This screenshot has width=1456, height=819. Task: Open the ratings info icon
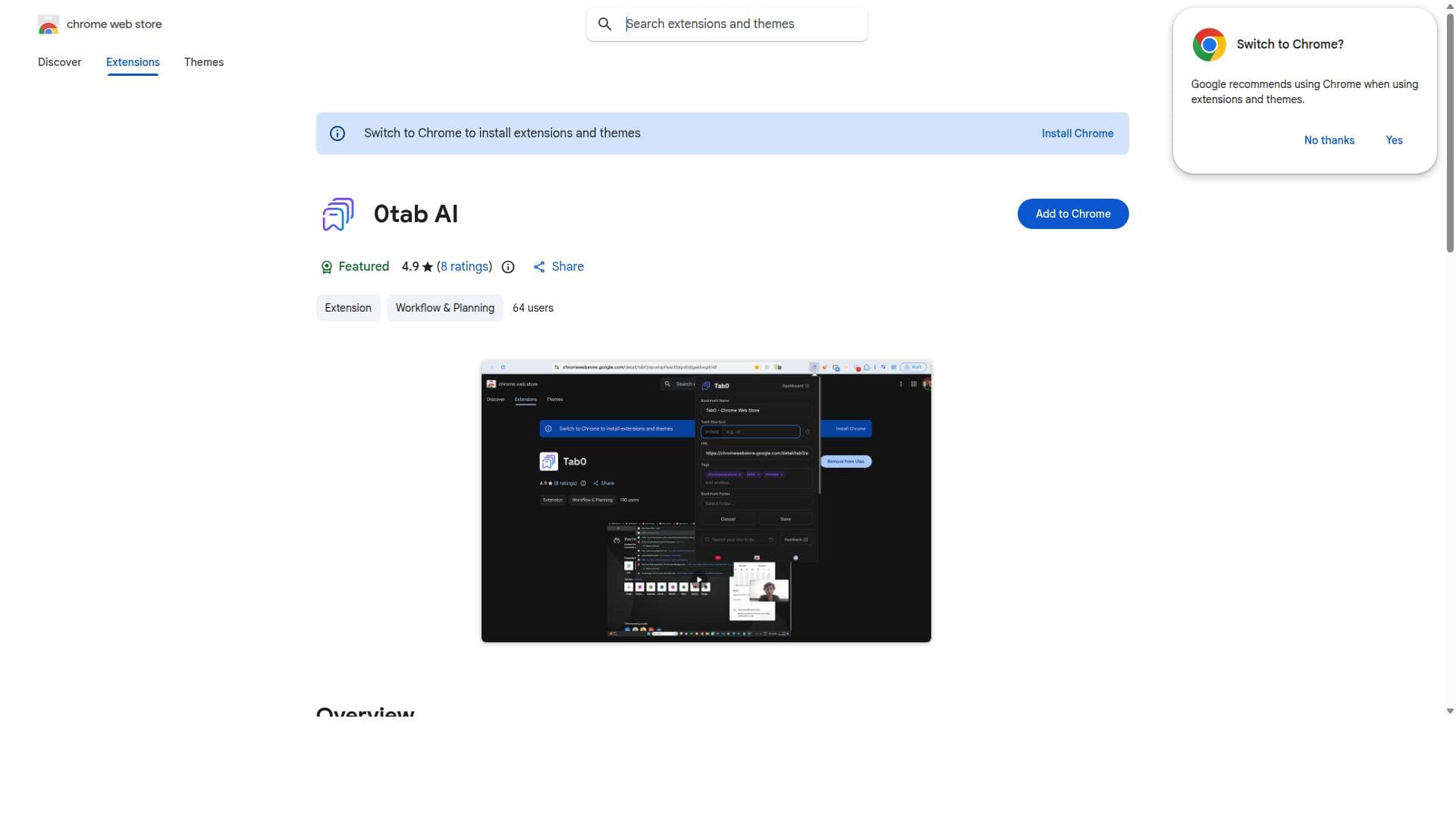tap(508, 267)
